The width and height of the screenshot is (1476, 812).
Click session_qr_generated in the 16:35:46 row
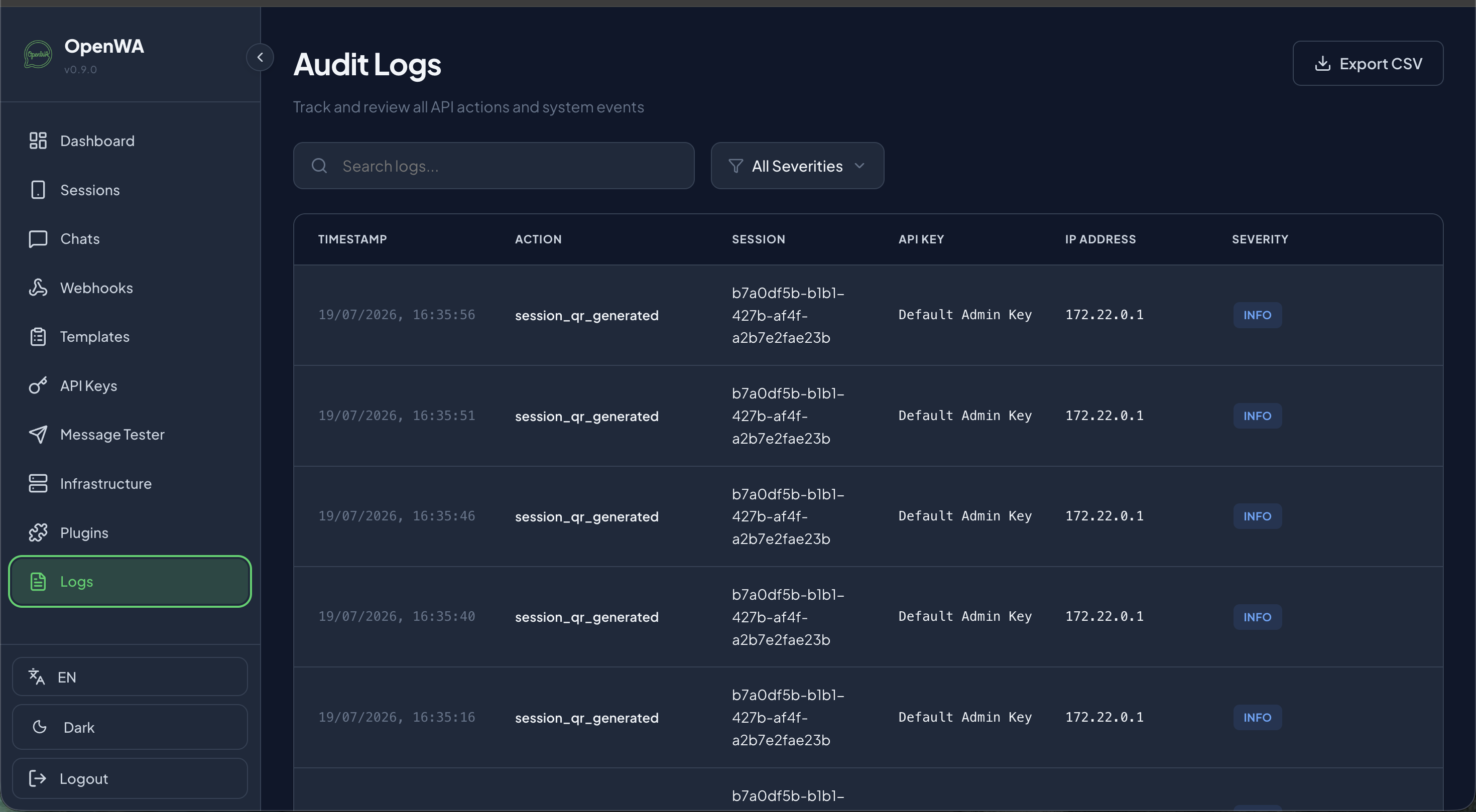587,516
